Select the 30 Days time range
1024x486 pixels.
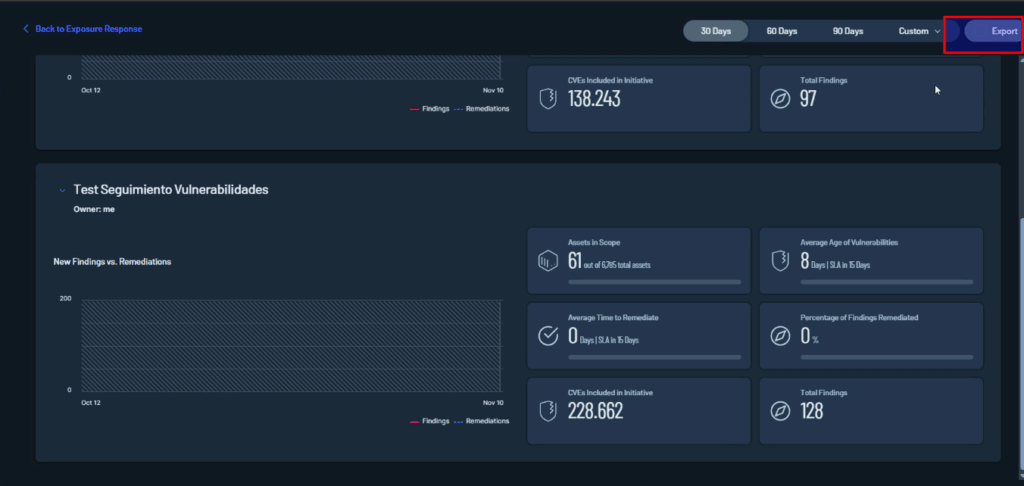click(715, 31)
